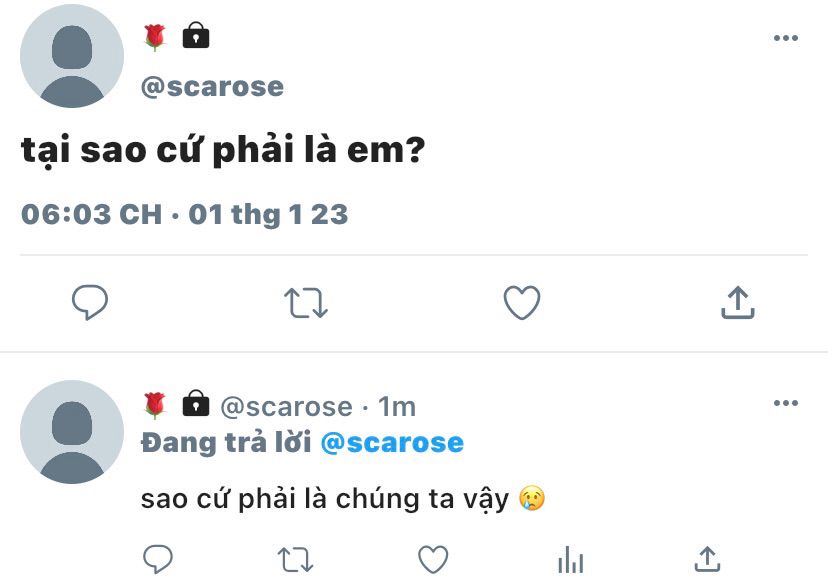Open the reply author's profile avatar
Screen dimensions: 828x582
72,432
